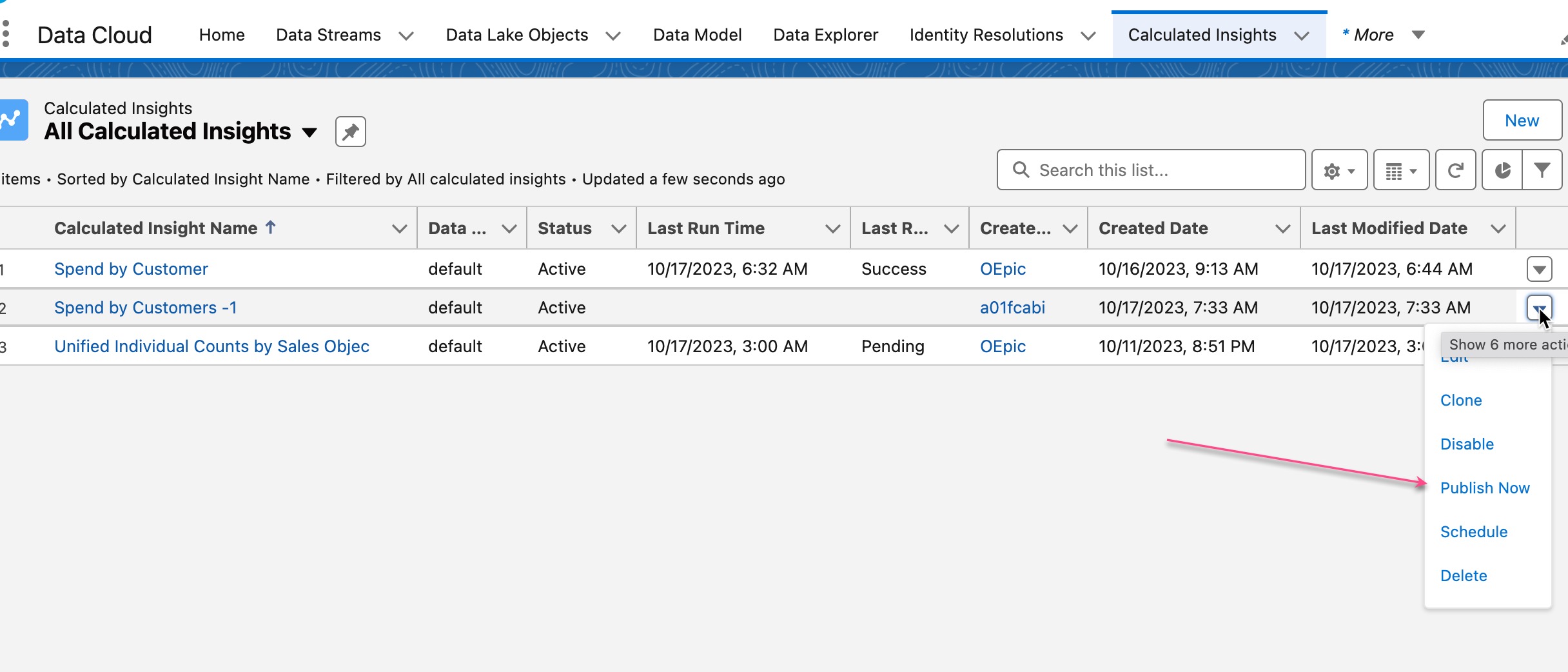Image resolution: width=1568 pixels, height=672 pixels.
Task: Pin the All Calculated Insights list view
Action: [350, 132]
